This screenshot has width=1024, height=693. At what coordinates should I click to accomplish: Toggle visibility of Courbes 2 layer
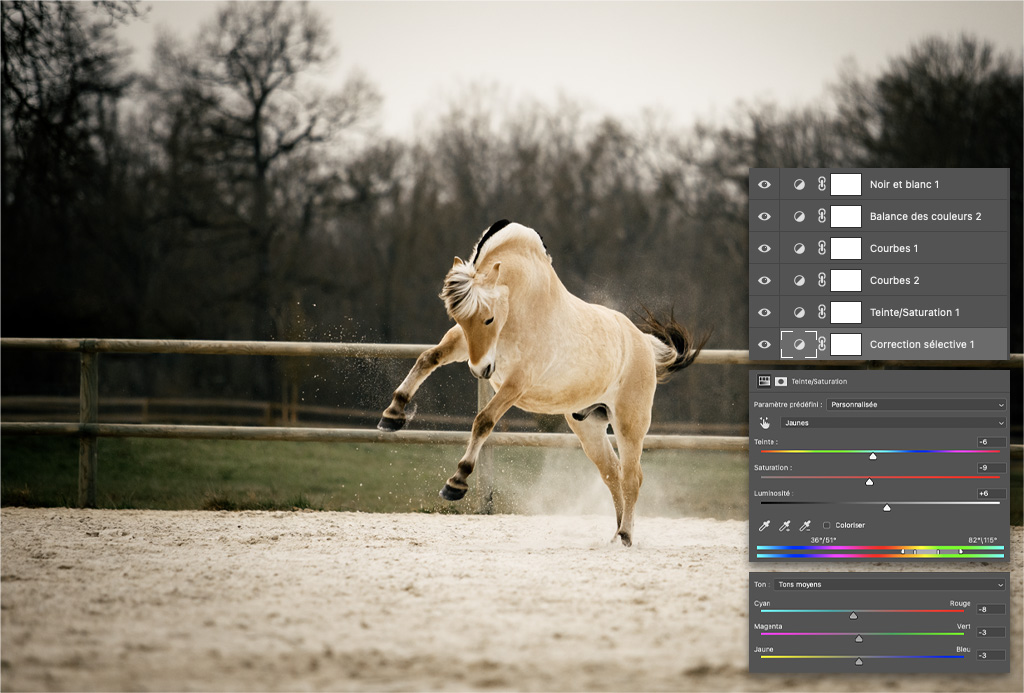coord(764,281)
